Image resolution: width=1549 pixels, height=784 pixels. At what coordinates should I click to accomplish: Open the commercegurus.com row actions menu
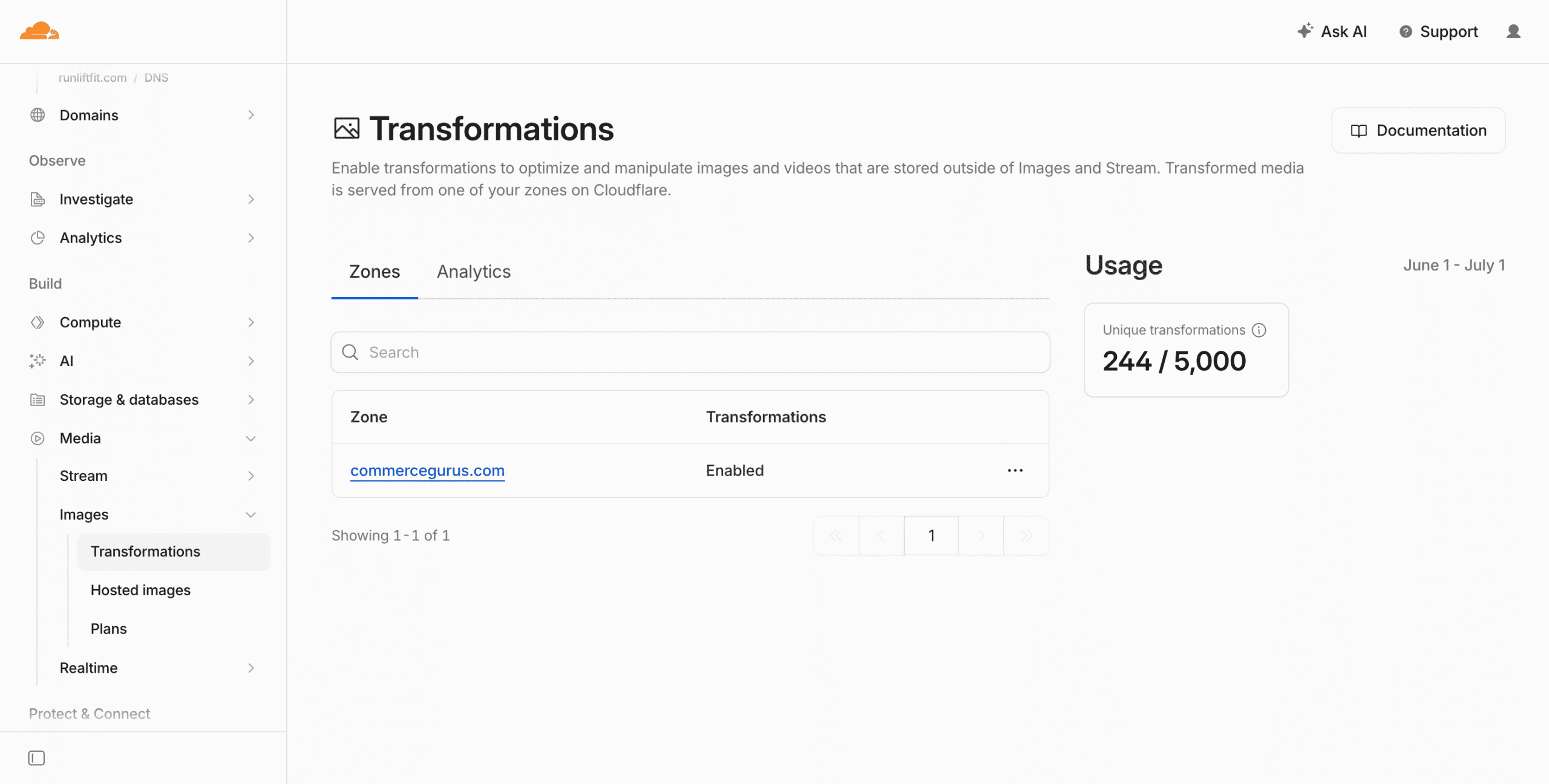coord(1015,471)
